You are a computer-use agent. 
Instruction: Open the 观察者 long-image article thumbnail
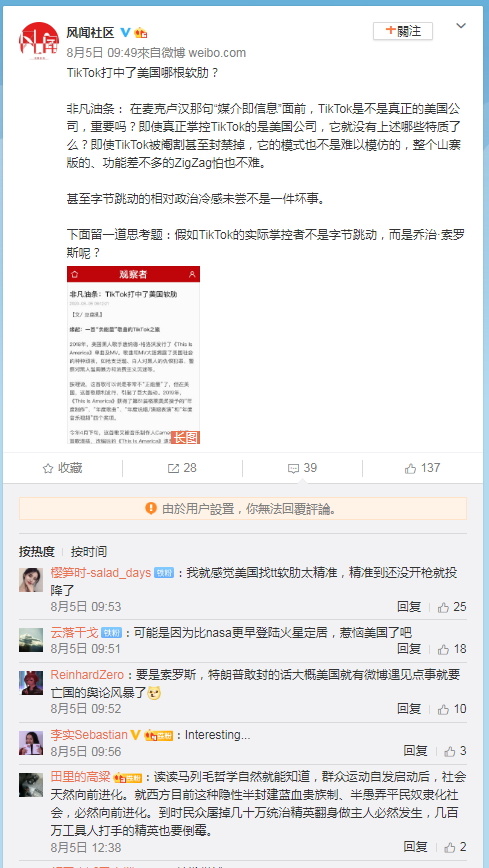[x=133, y=355]
